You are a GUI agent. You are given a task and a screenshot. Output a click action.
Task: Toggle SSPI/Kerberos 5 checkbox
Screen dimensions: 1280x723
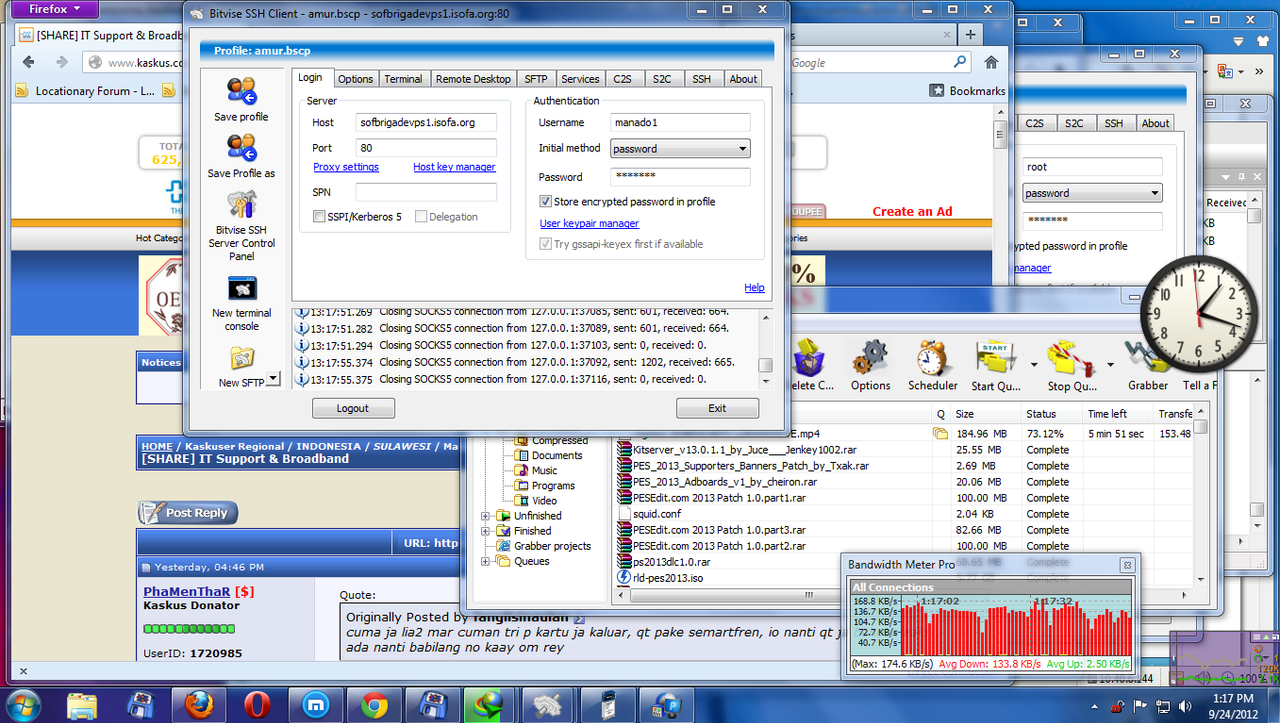point(319,216)
